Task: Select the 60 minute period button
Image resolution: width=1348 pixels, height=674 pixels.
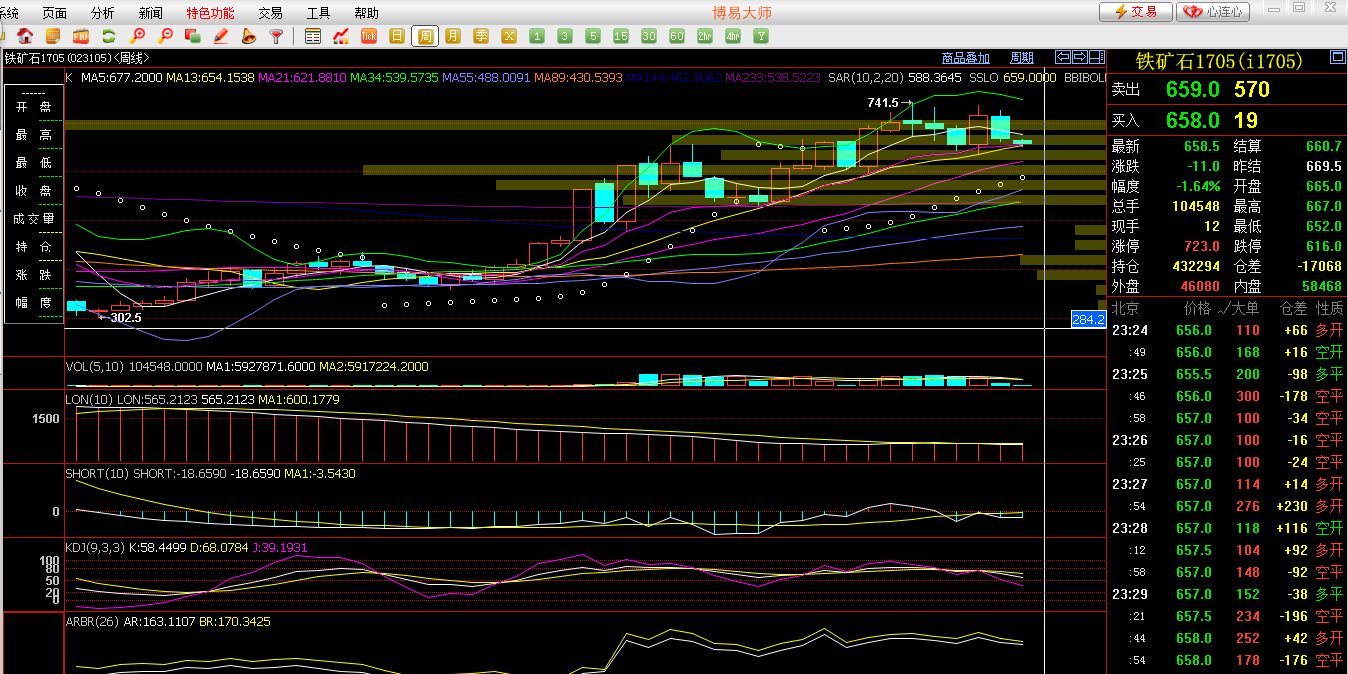Action: (677, 36)
